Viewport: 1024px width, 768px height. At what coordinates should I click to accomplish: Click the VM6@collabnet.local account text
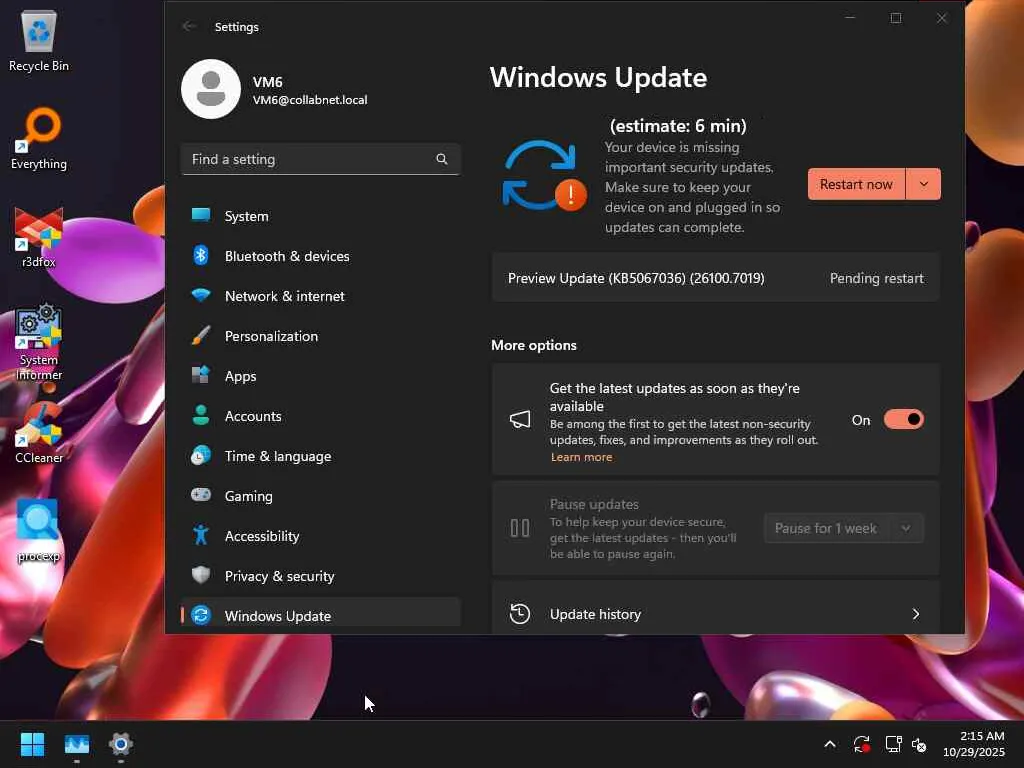click(x=310, y=100)
